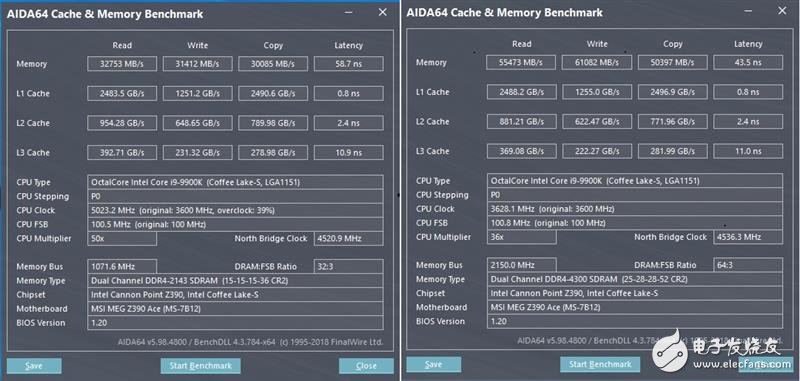Minimize the left AIDA64 window

point(348,12)
